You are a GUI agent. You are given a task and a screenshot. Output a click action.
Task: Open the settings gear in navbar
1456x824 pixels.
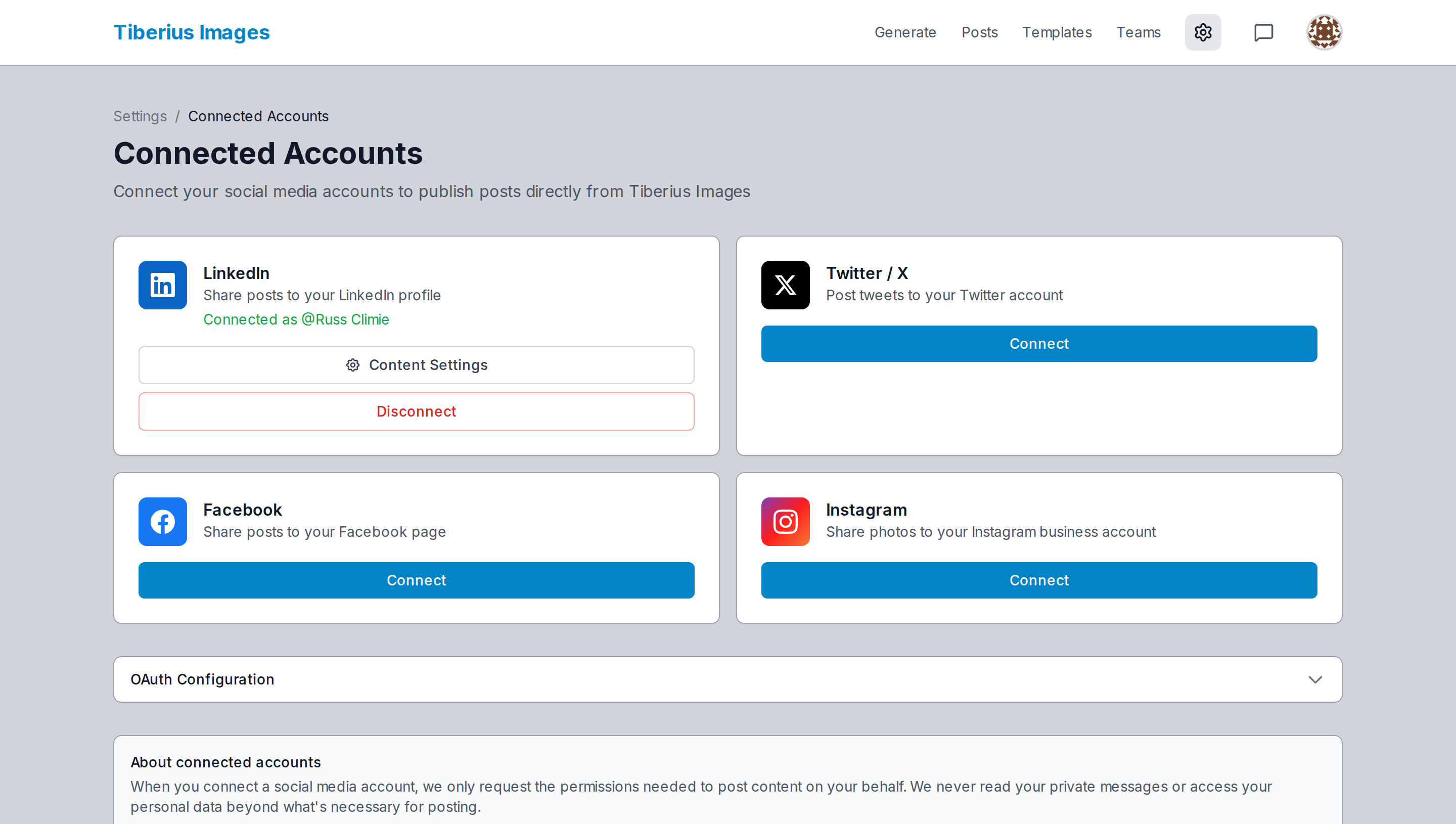coord(1203,32)
